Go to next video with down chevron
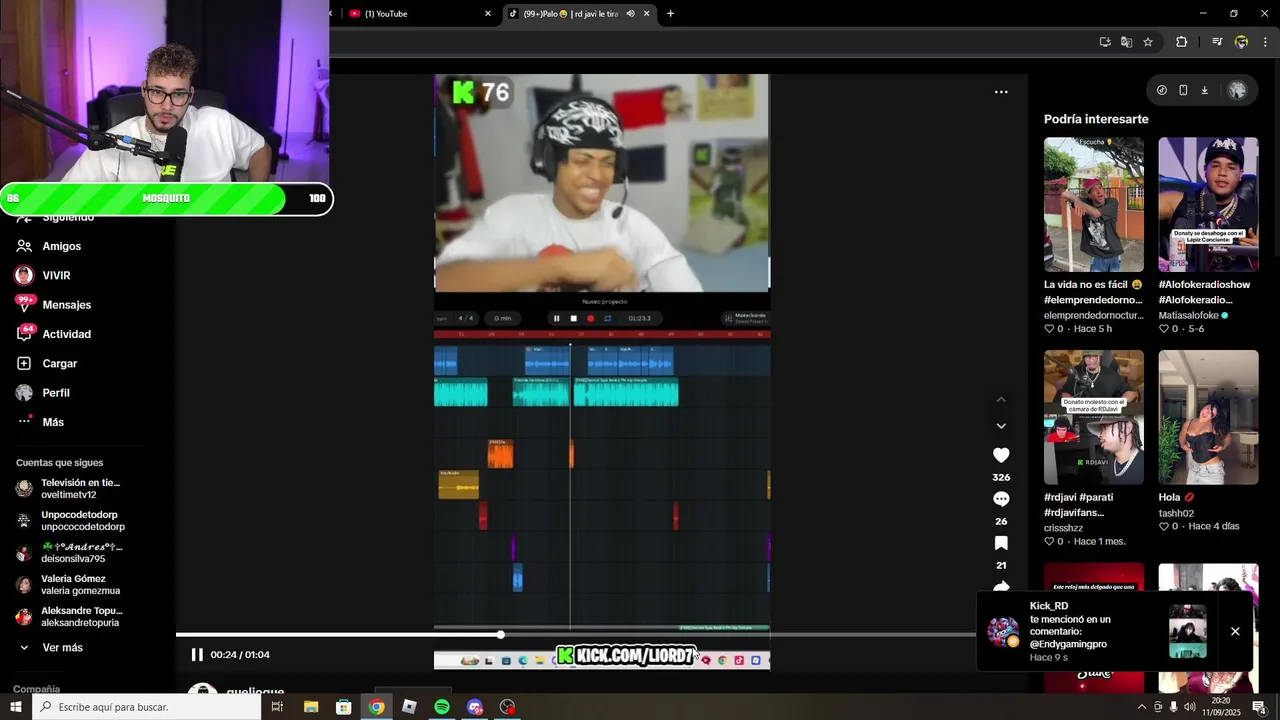The width and height of the screenshot is (1280, 720). click(1001, 426)
